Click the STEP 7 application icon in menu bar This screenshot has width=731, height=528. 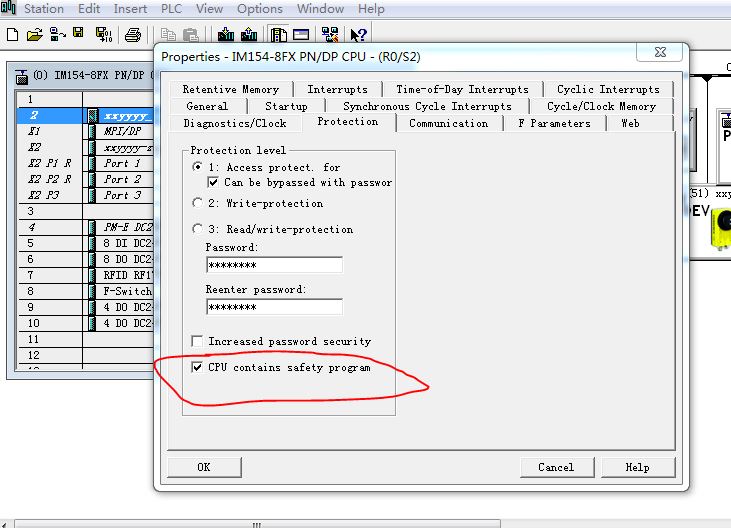pos(8,8)
